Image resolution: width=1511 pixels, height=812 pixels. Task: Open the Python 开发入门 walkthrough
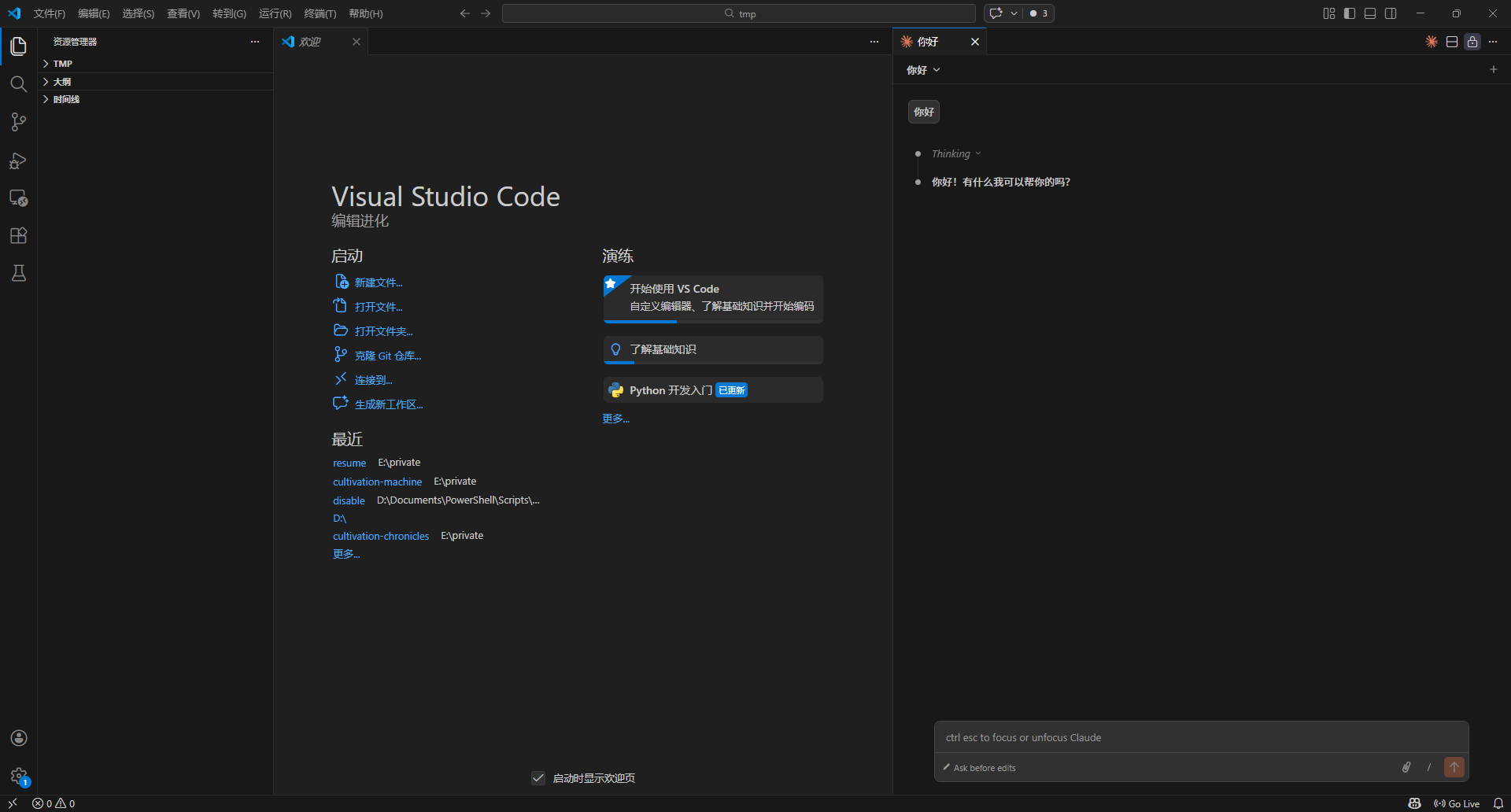[713, 390]
